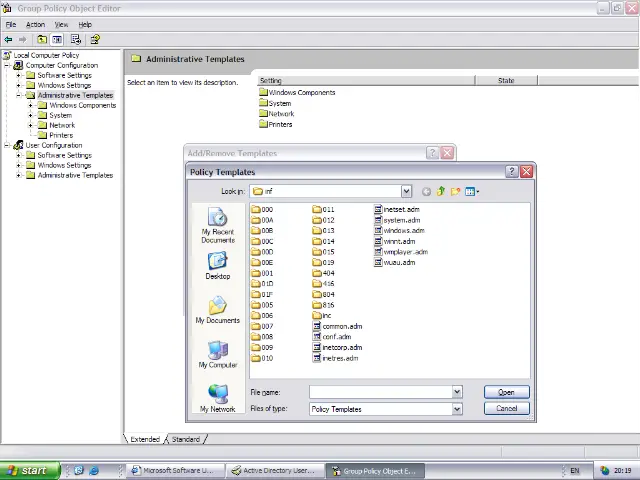Open the Action menu

[36, 24]
